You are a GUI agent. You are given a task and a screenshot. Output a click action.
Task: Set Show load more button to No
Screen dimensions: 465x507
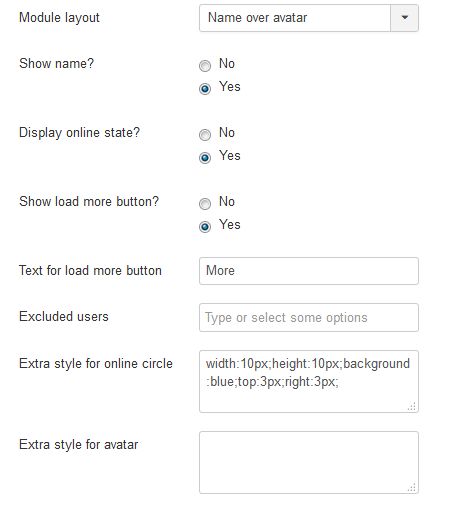point(205,204)
